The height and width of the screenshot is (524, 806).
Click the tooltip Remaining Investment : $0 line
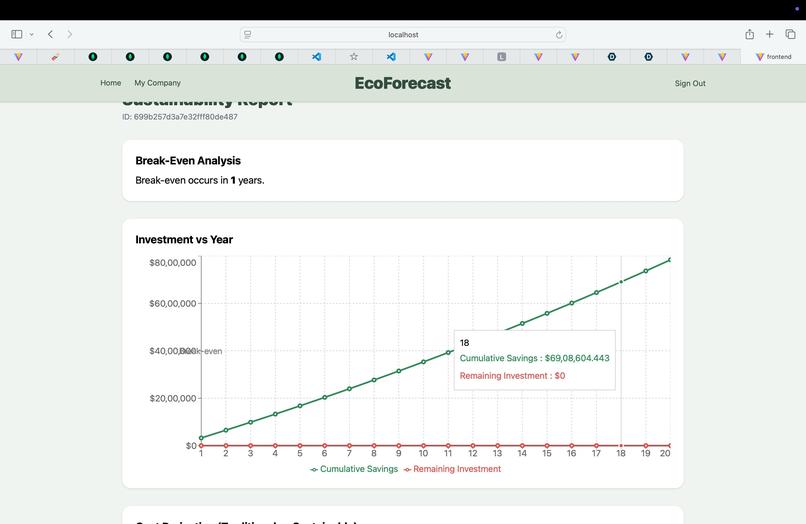coord(512,376)
